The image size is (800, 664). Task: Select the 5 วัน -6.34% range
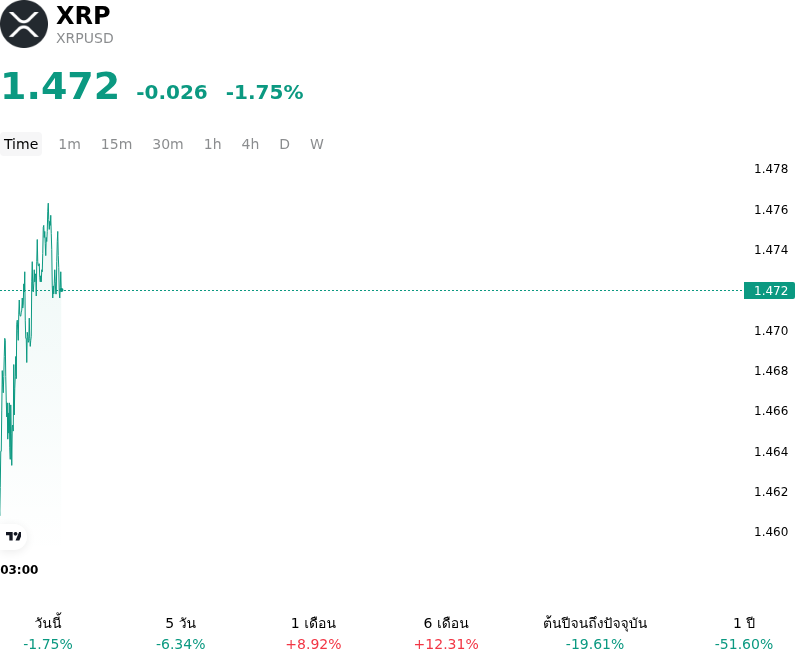181,633
